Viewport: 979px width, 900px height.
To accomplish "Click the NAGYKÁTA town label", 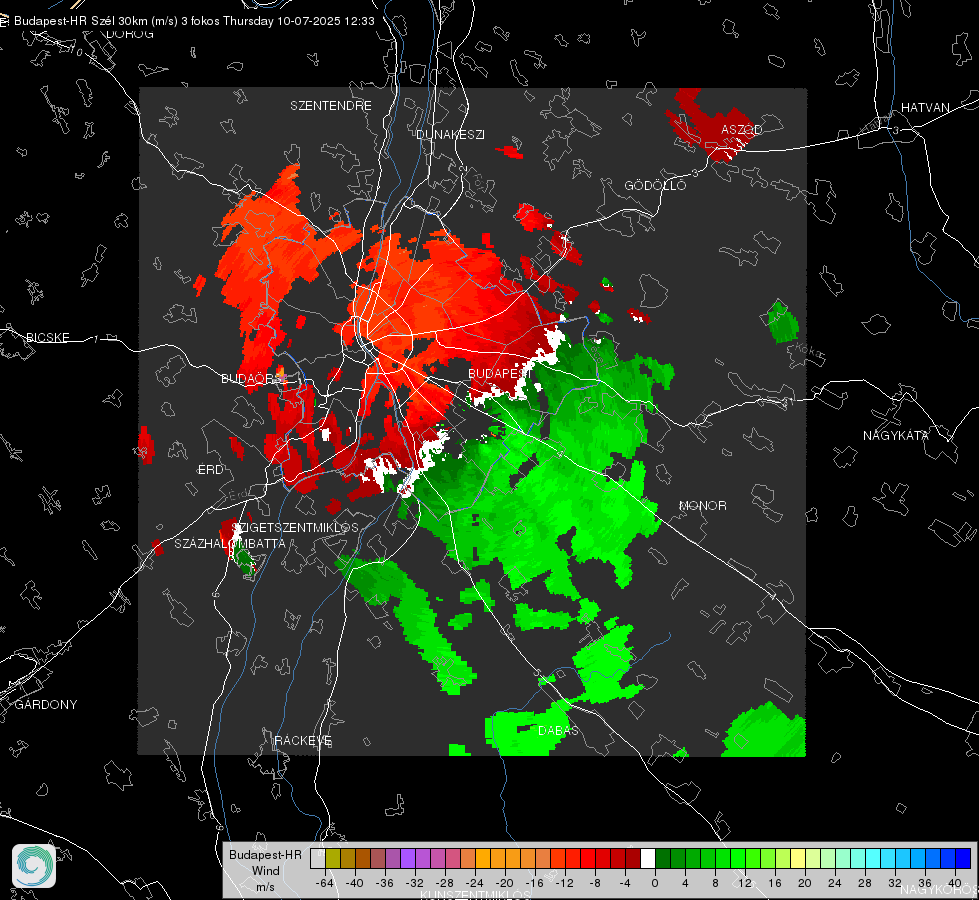I will [896, 435].
